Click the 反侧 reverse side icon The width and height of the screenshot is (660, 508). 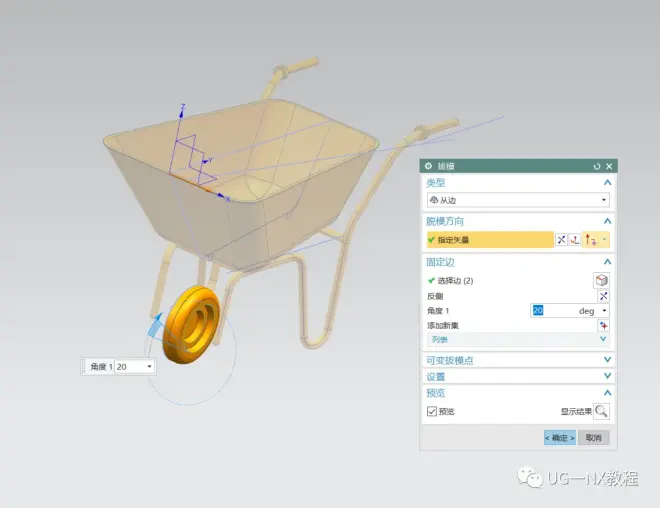tap(603, 296)
